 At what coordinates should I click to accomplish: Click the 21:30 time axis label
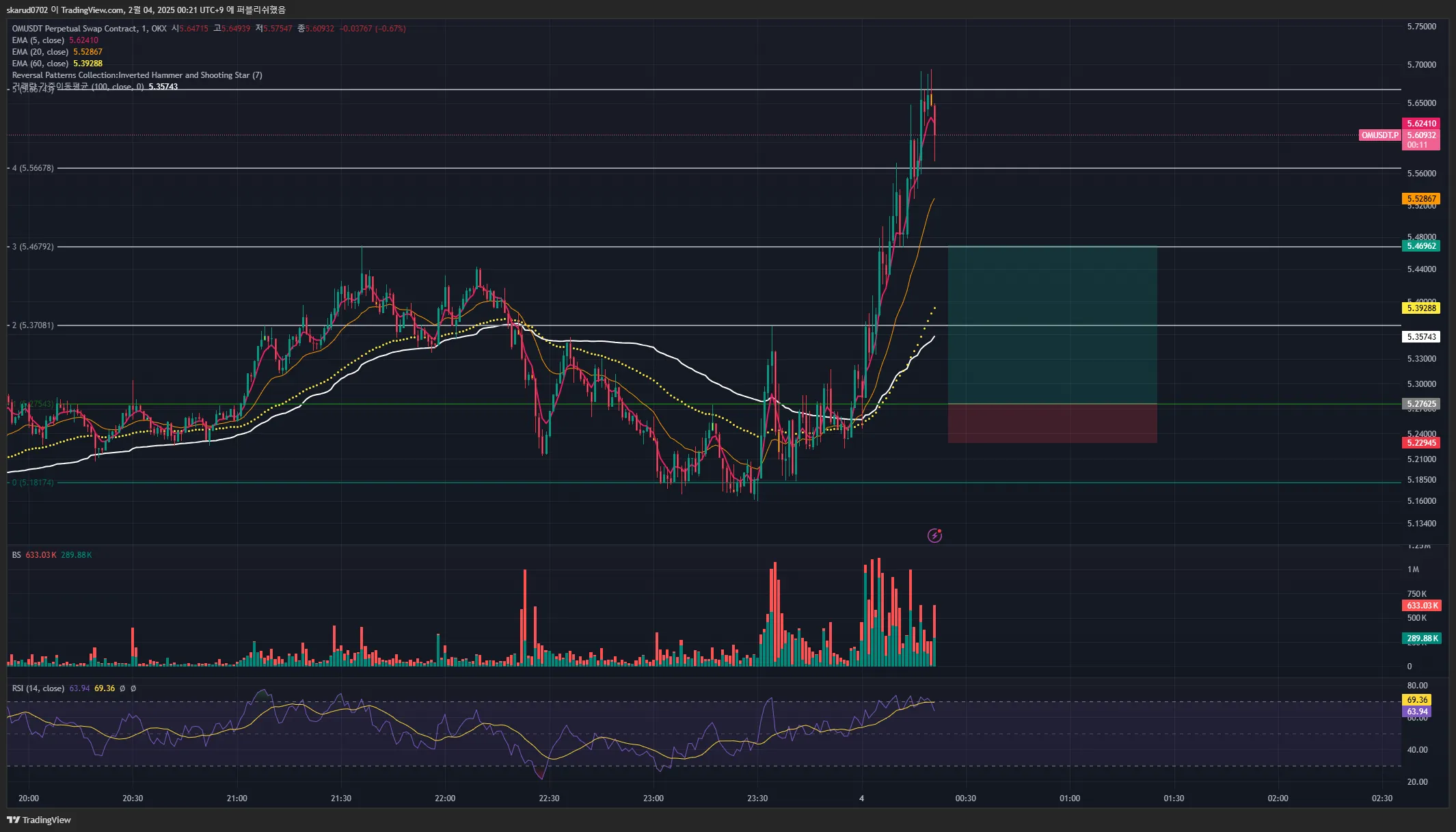(x=341, y=799)
